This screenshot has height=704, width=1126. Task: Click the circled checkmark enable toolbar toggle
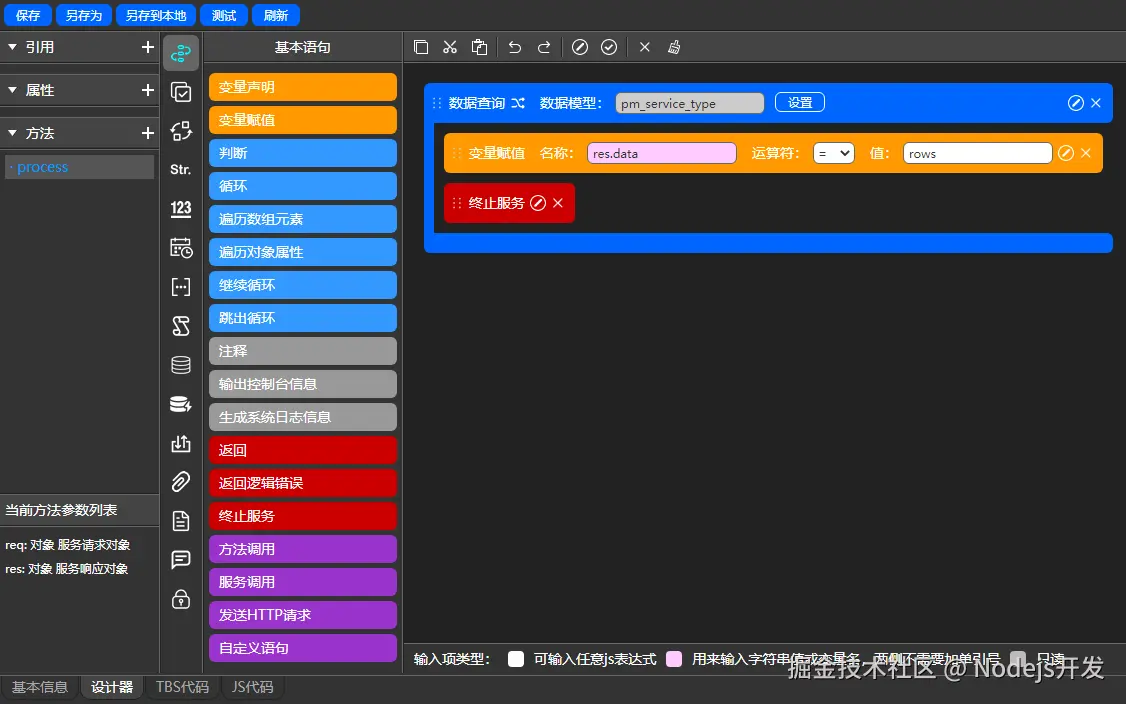click(609, 47)
